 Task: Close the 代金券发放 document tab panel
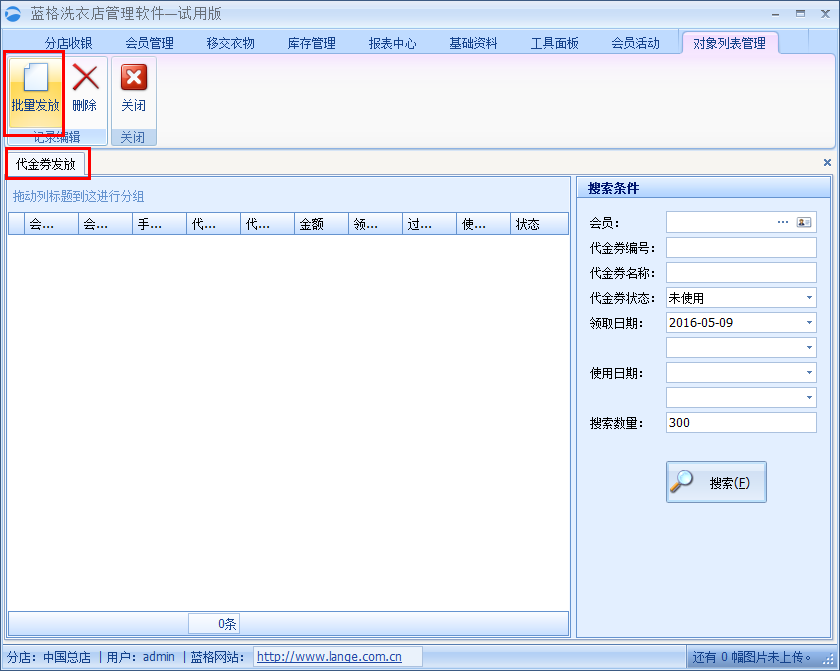click(x=827, y=162)
